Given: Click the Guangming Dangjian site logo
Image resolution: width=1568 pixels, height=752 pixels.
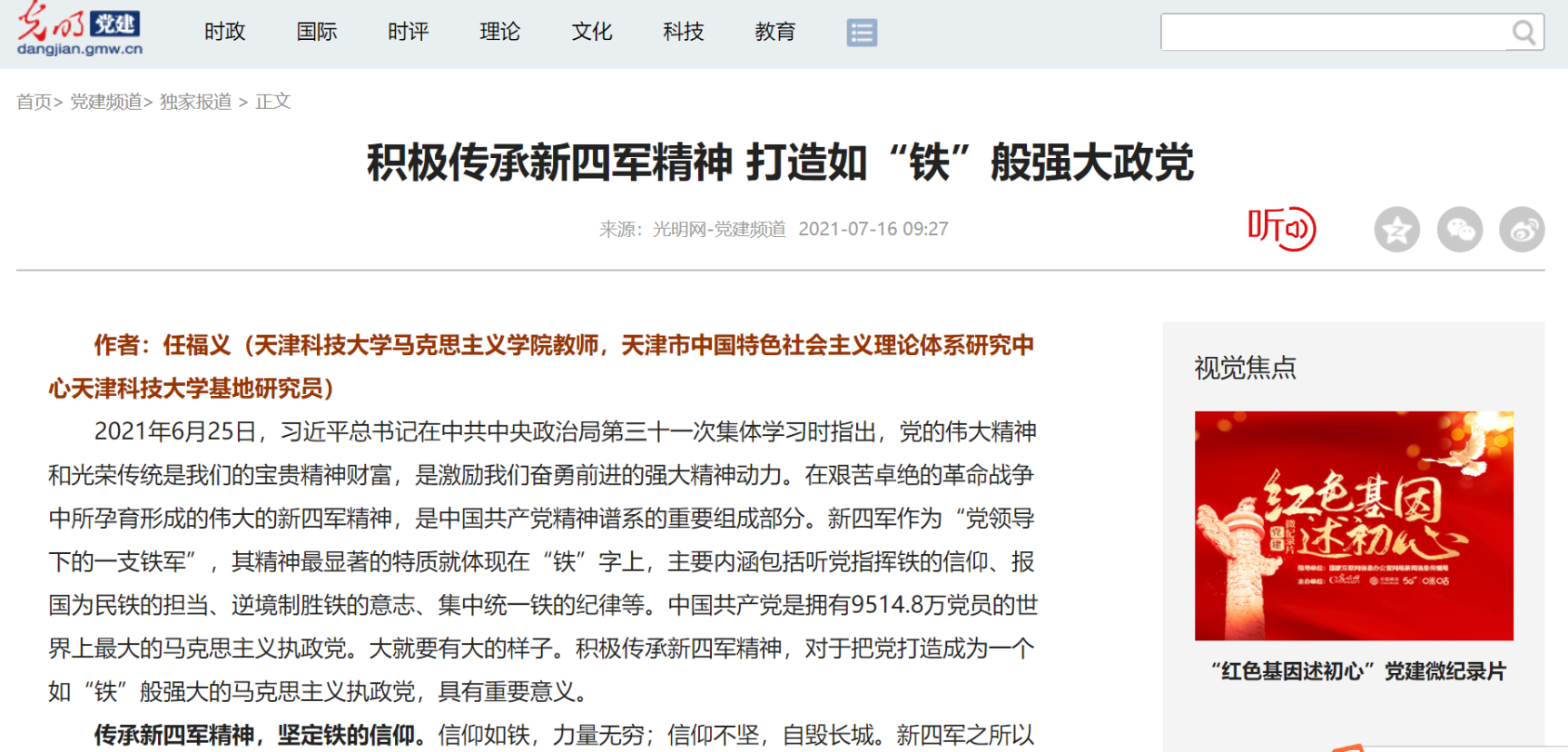Looking at the screenshot, I should tap(80, 30).
